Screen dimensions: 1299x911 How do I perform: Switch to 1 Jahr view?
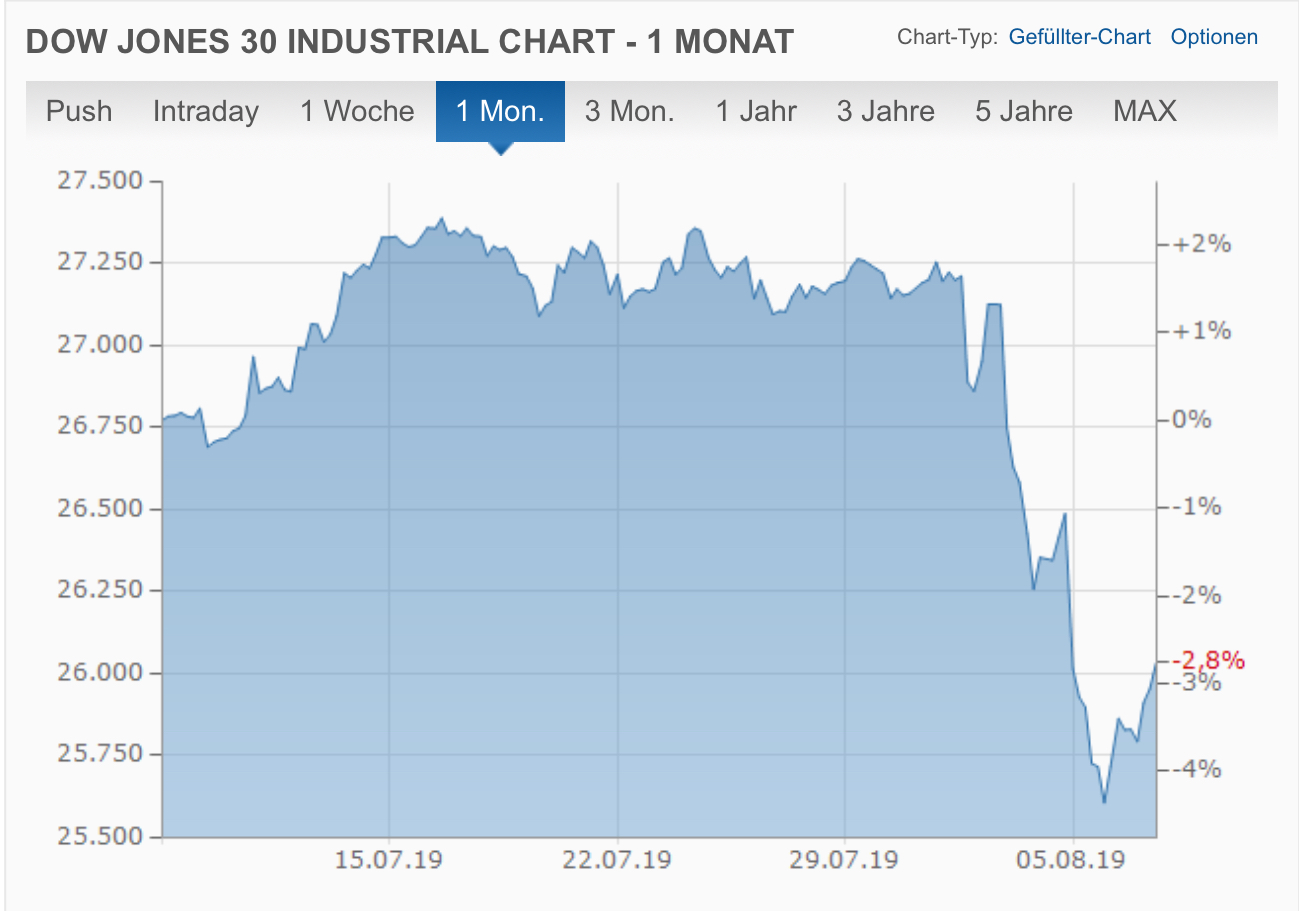click(x=756, y=111)
